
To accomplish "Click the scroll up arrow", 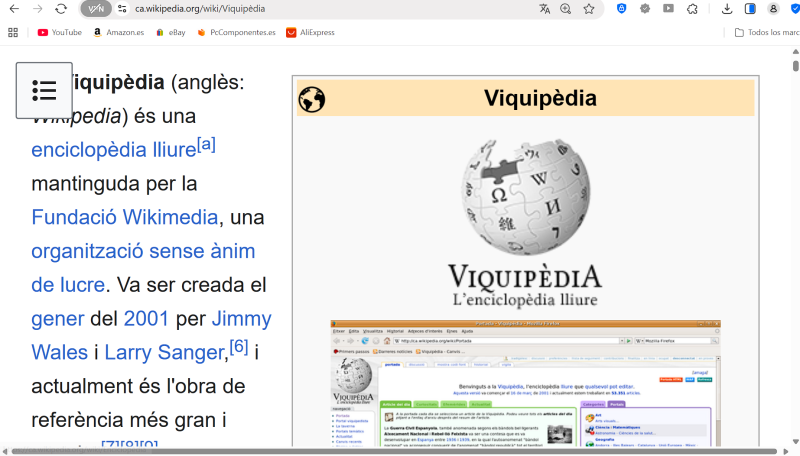I will (795, 52).
